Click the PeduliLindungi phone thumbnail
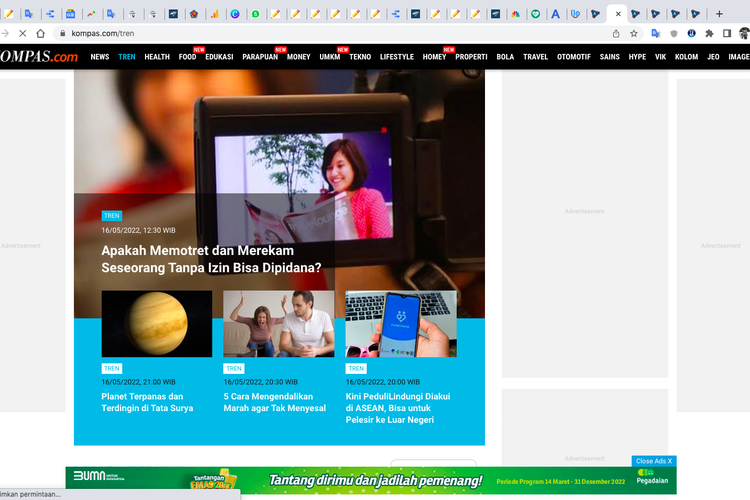Screen dimensions: 750x500 pos(401,324)
